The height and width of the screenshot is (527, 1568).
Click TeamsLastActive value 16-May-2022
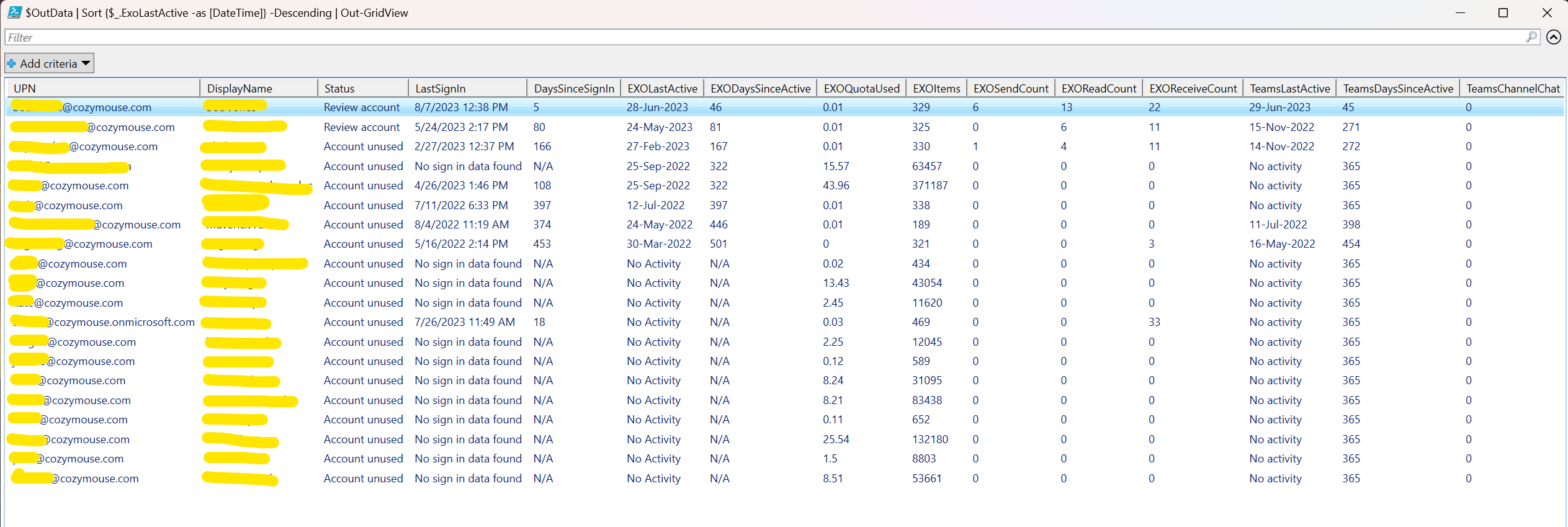pos(1282,244)
